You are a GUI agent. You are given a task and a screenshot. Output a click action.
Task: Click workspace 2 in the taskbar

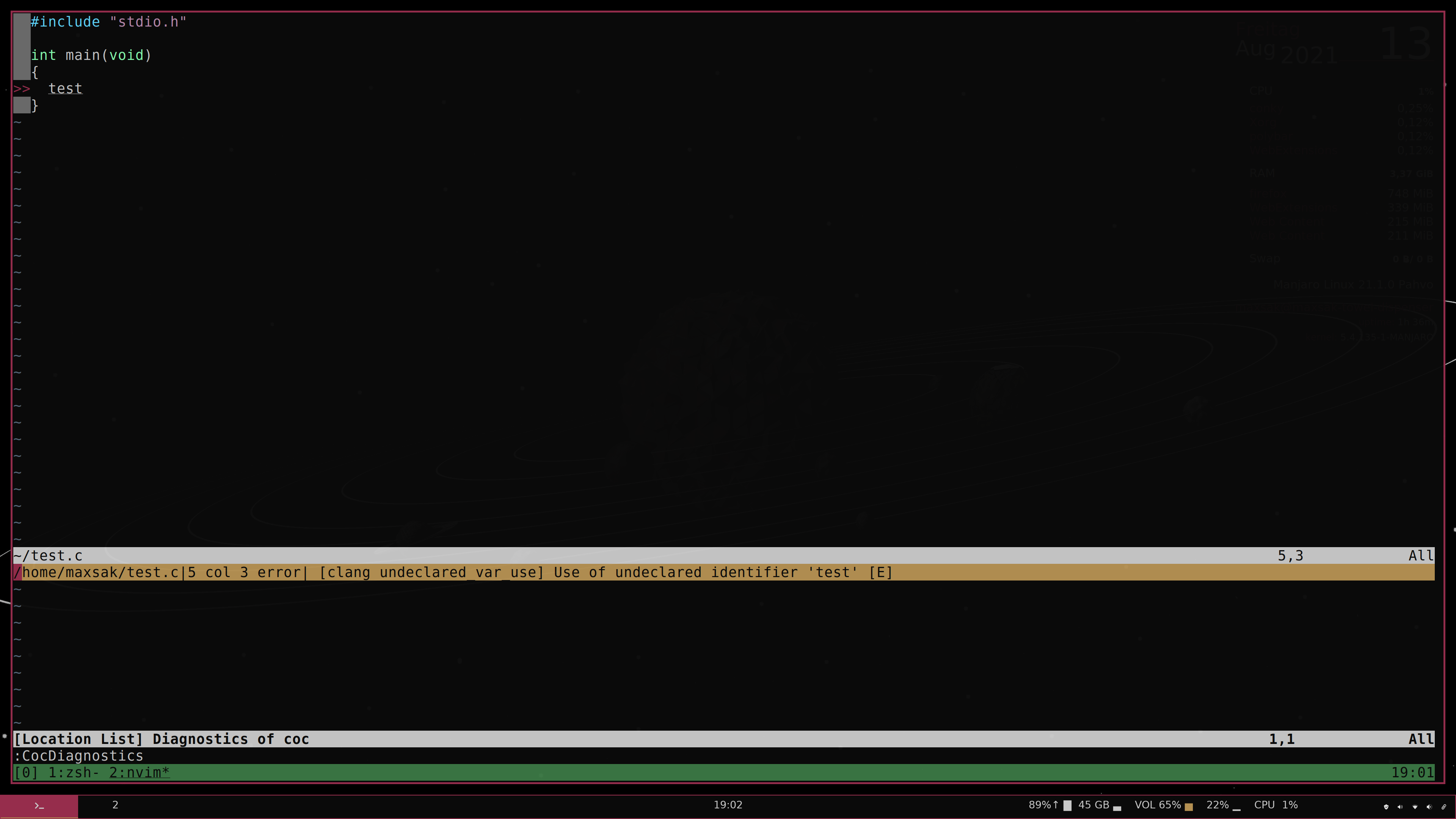115,805
